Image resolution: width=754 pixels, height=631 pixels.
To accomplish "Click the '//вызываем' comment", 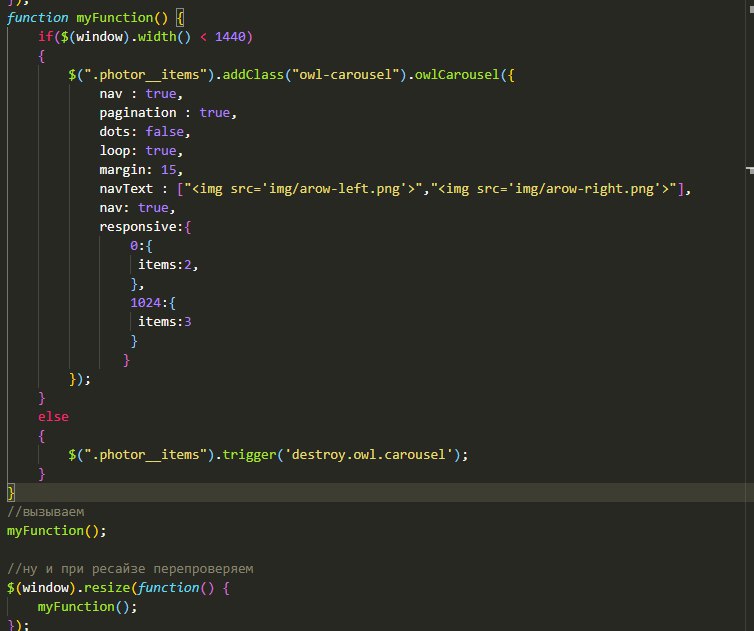I will click(46, 512).
